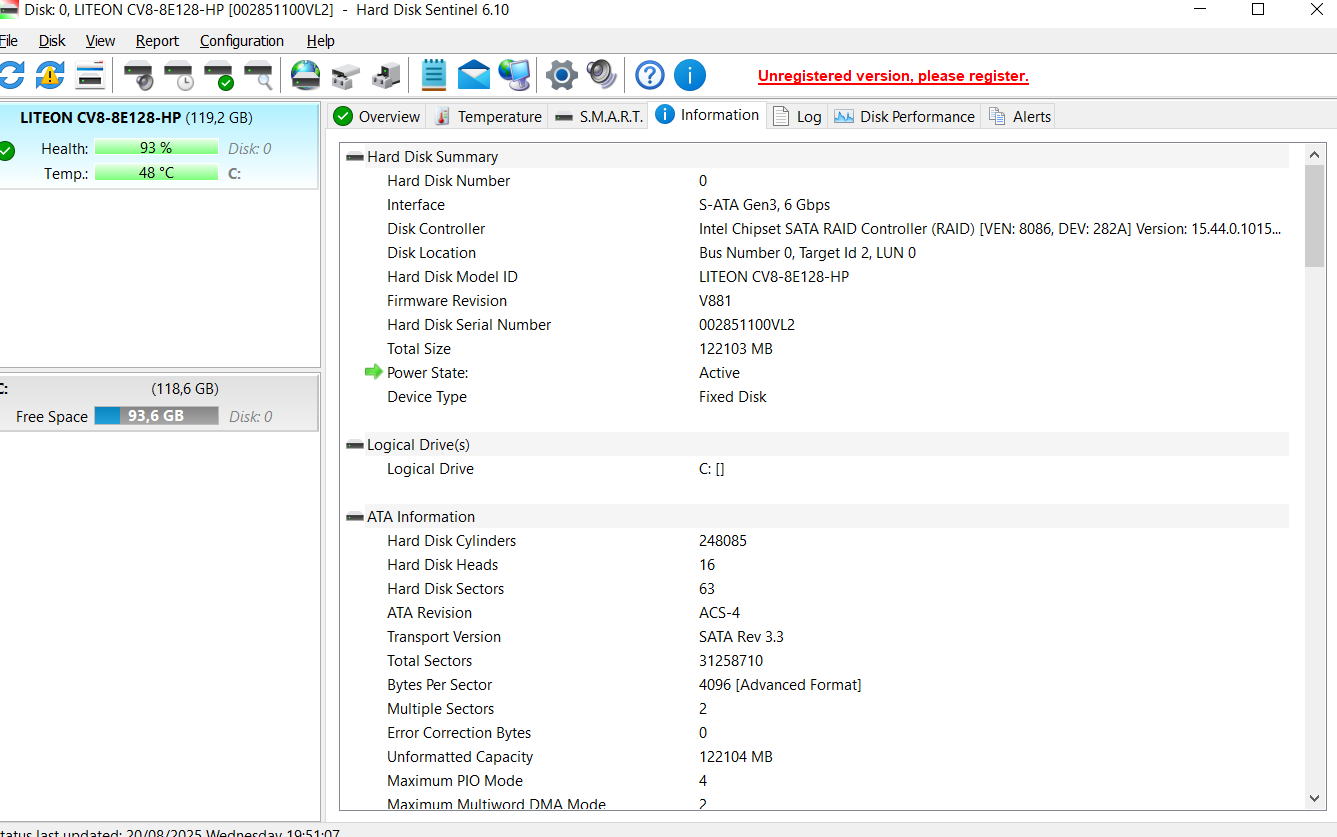Click the Free Space usage bar

tap(156, 416)
